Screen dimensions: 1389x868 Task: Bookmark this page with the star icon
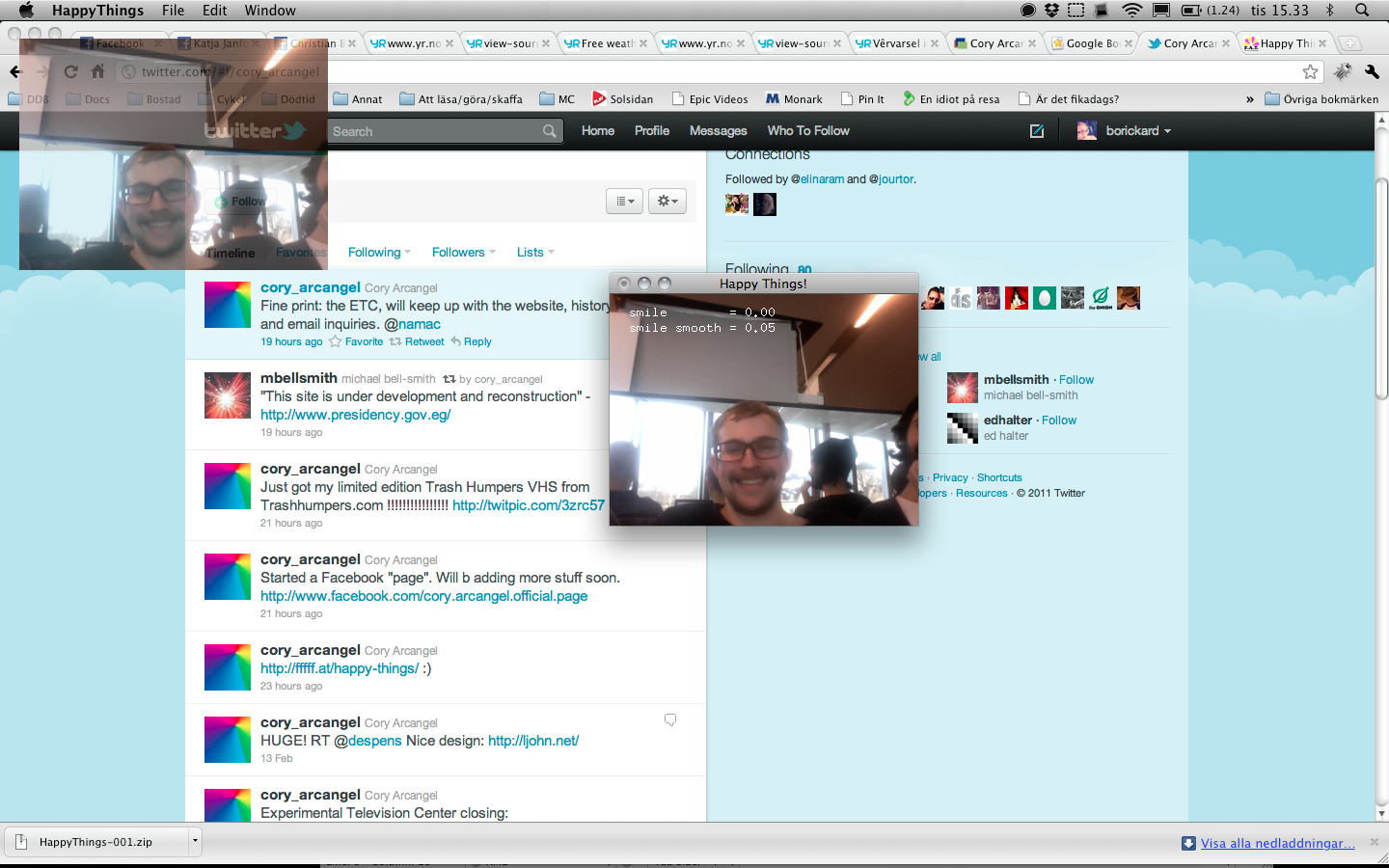[x=1310, y=71]
